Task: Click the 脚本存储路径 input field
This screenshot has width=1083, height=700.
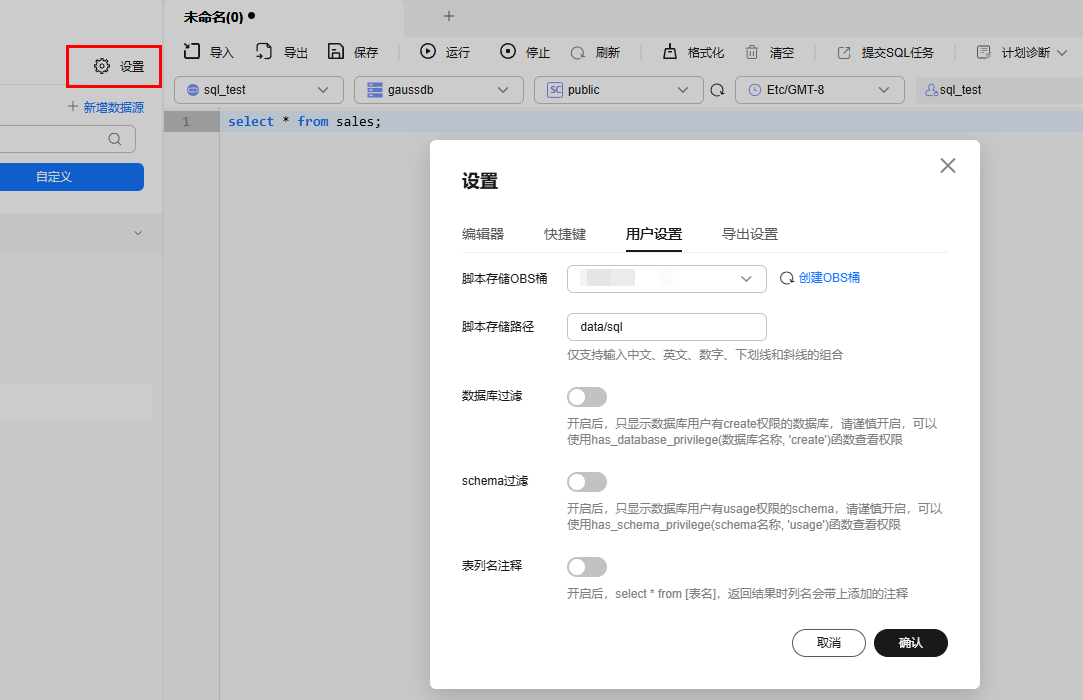Action: tap(666, 327)
